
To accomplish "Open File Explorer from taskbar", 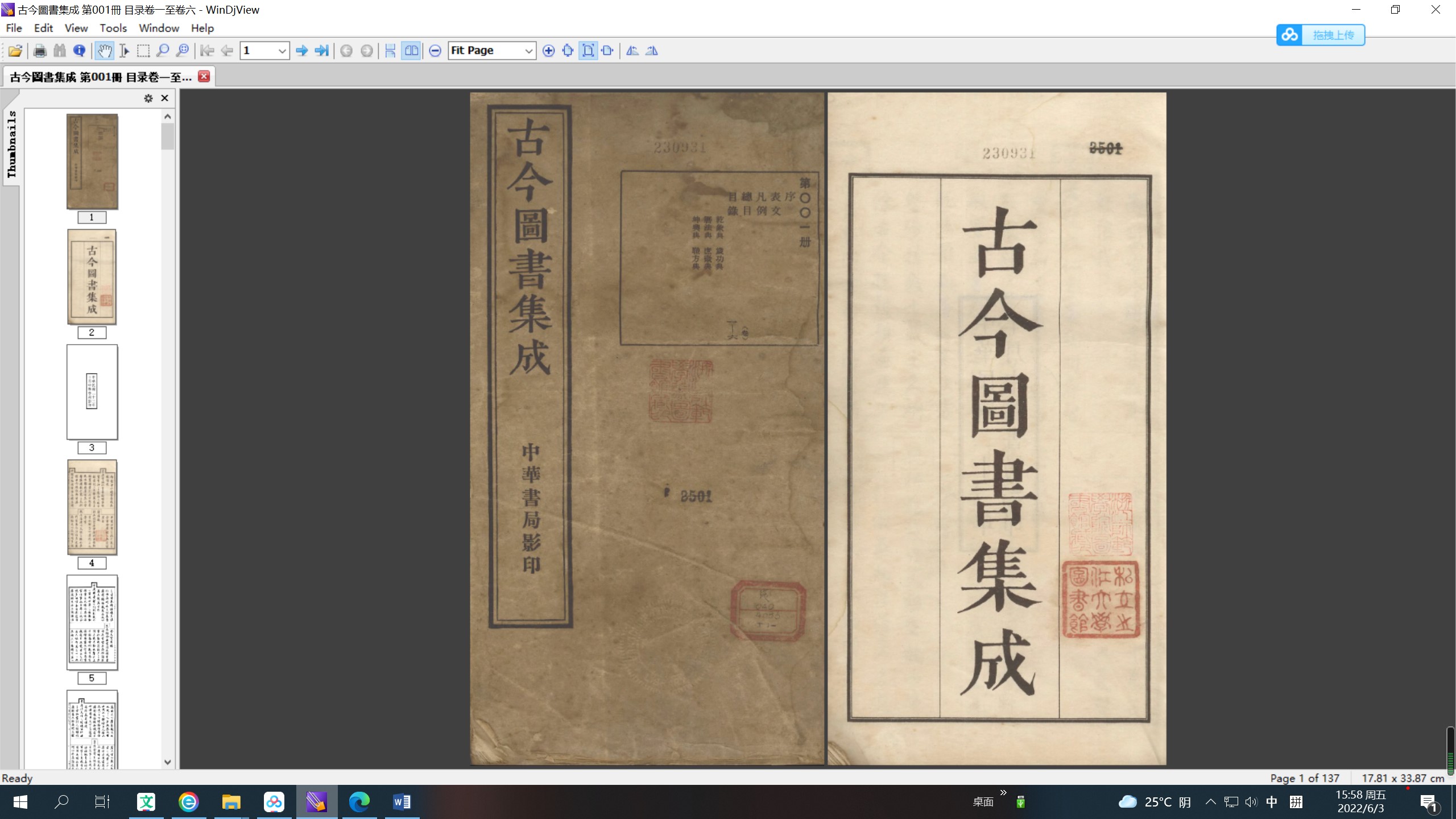I will [x=231, y=802].
